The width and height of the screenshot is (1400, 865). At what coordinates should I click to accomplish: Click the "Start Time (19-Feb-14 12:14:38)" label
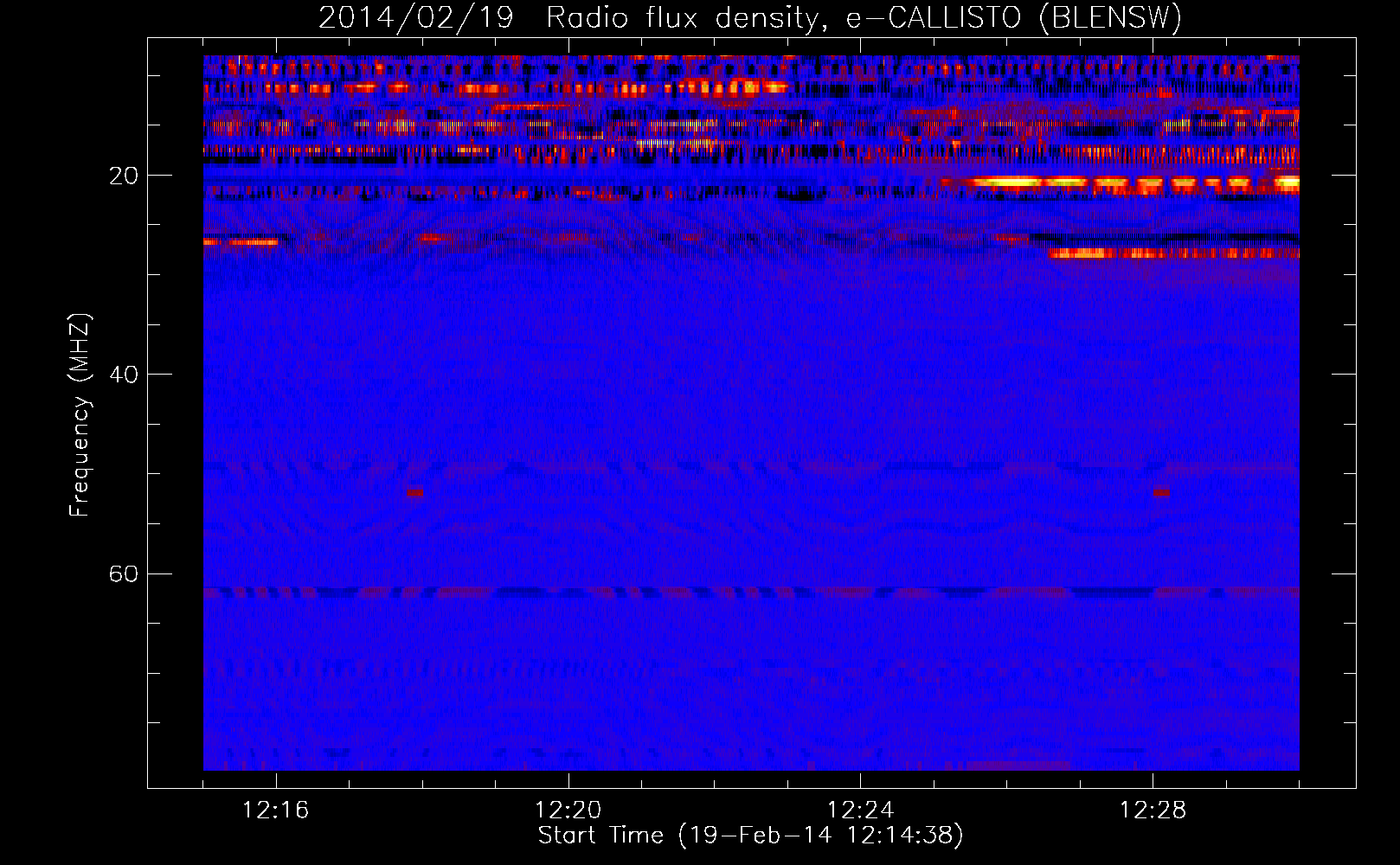click(x=750, y=836)
